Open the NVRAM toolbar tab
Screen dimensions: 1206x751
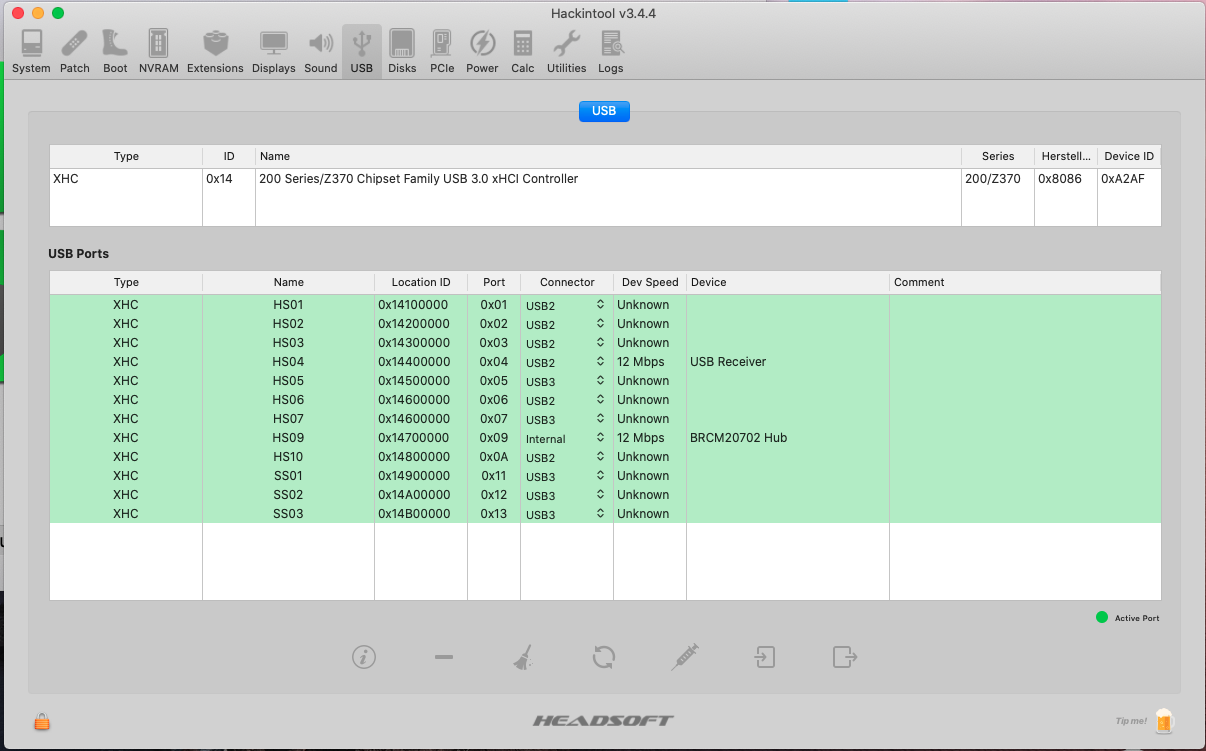coord(158,51)
